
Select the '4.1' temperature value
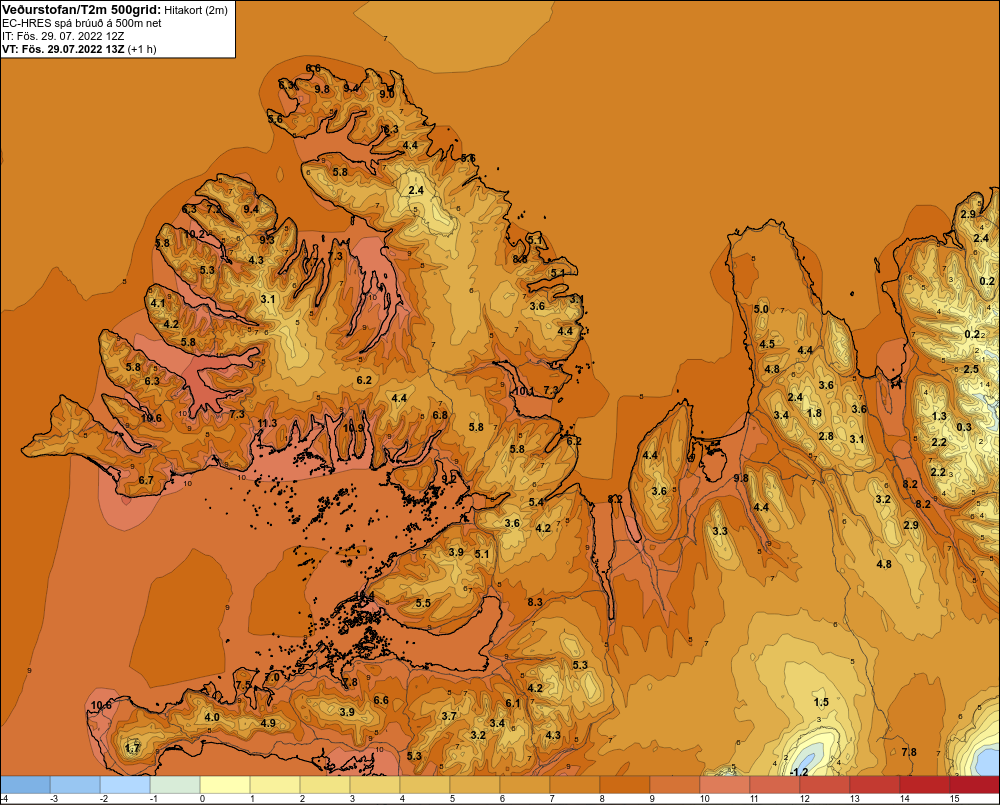pos(157,304)
